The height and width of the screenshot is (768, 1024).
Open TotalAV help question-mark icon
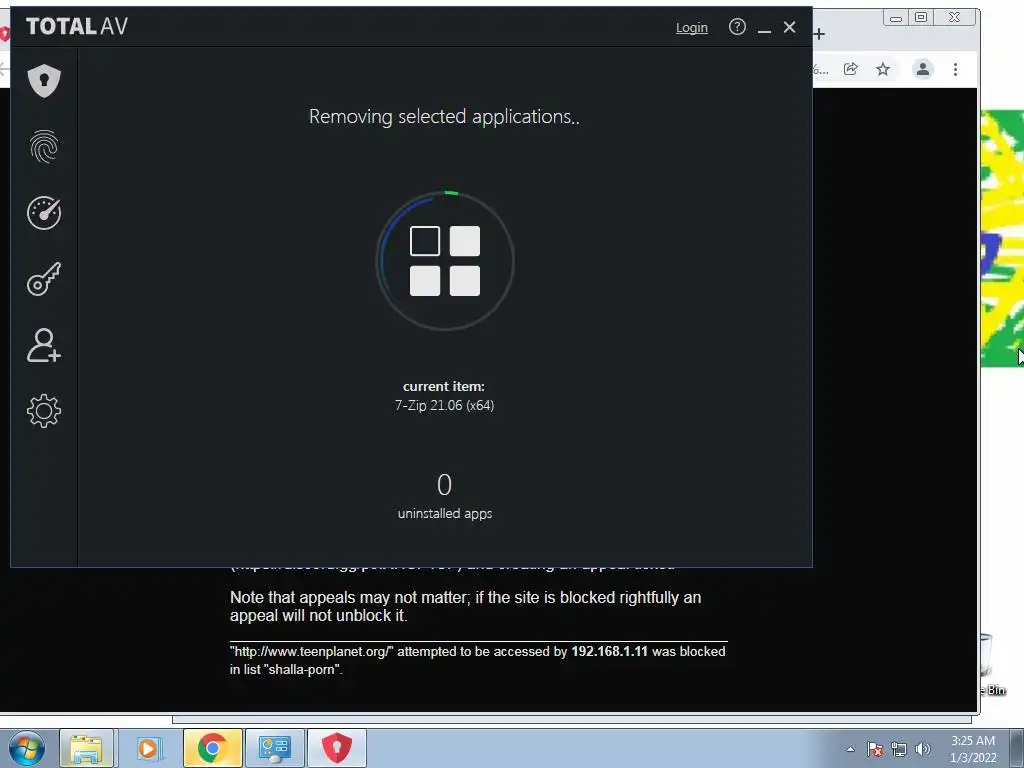[x=737, y=27]
